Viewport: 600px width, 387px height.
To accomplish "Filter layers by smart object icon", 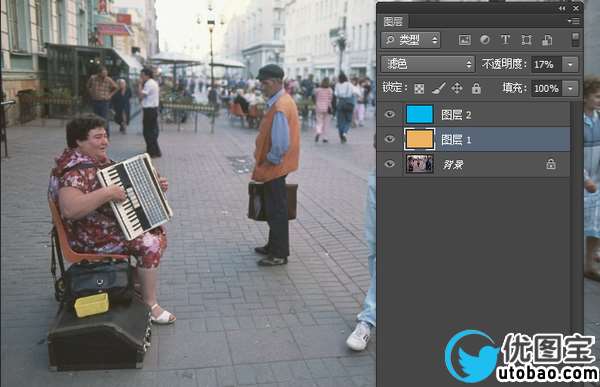I will coord(547,40).
